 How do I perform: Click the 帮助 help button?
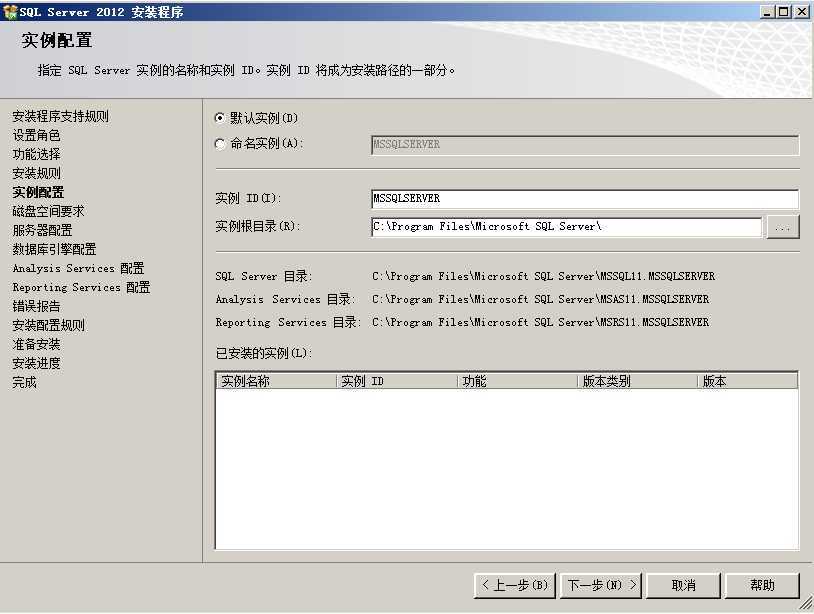point(762,585)
